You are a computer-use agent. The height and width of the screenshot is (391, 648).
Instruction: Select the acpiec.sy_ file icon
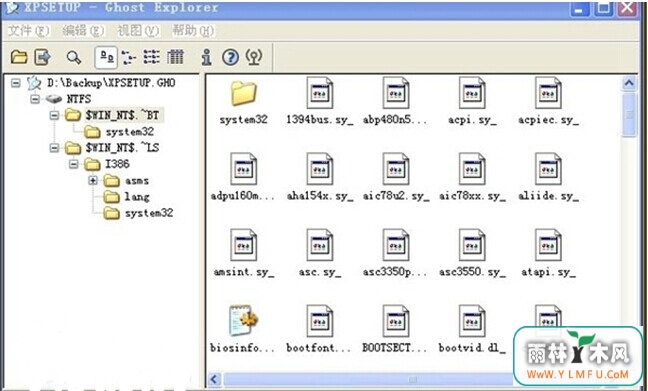[548, 93]
